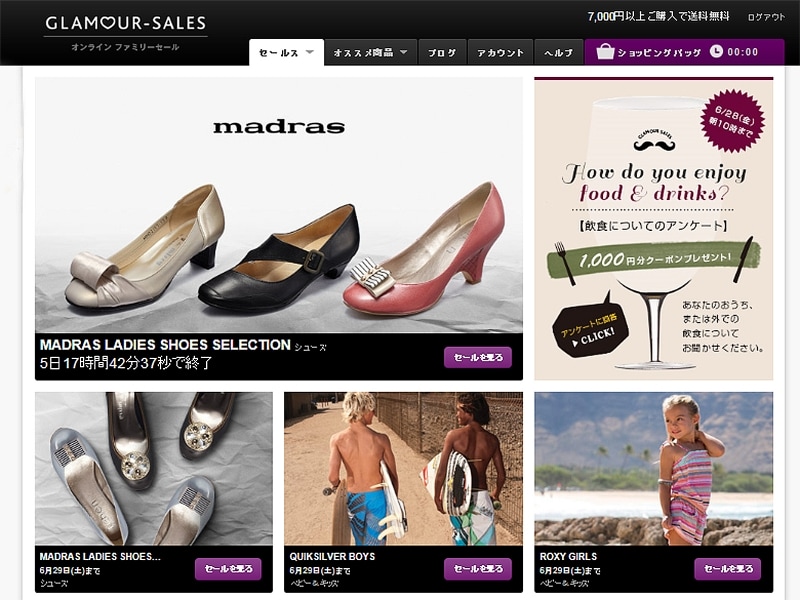The width and height of the screenshot is (800, 600).
Task: Open the ヘルプ tab
Action: click(558, 53)
